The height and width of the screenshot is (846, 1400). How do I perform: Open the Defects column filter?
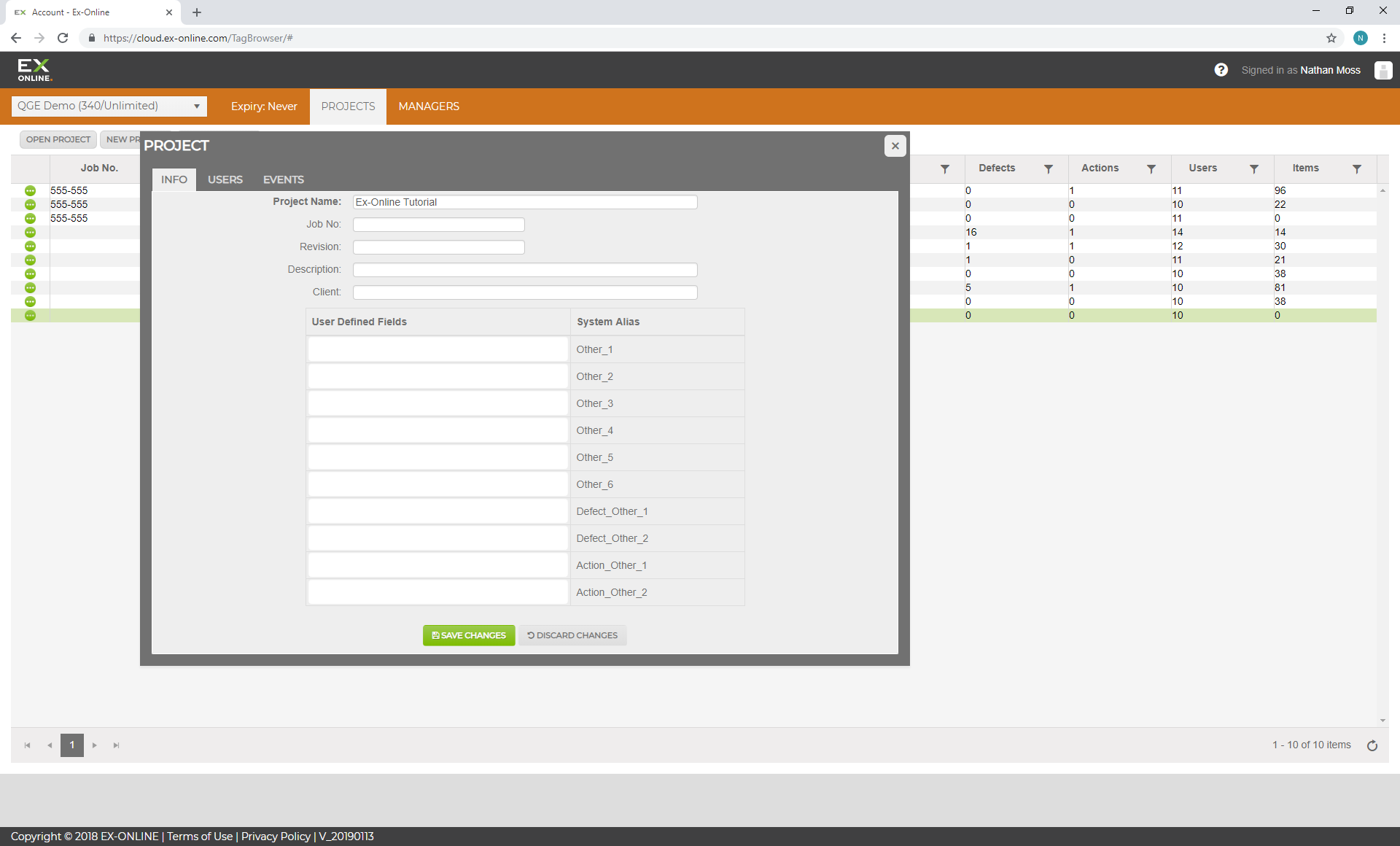[x=1048, y=168]
